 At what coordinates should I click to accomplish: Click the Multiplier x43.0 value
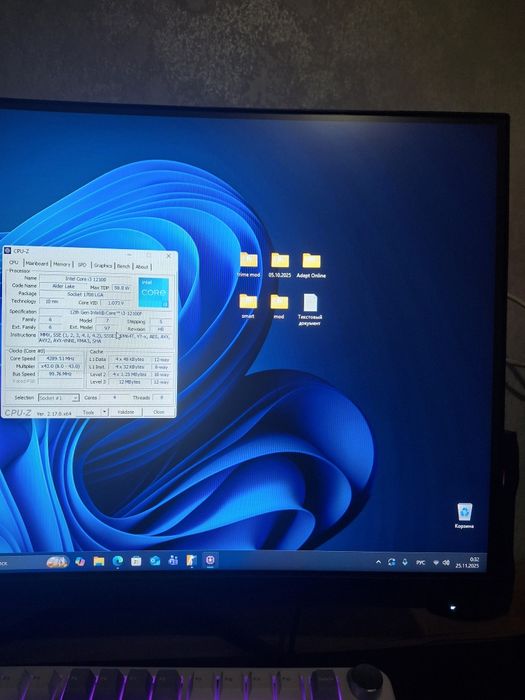(x=60, y=366)
